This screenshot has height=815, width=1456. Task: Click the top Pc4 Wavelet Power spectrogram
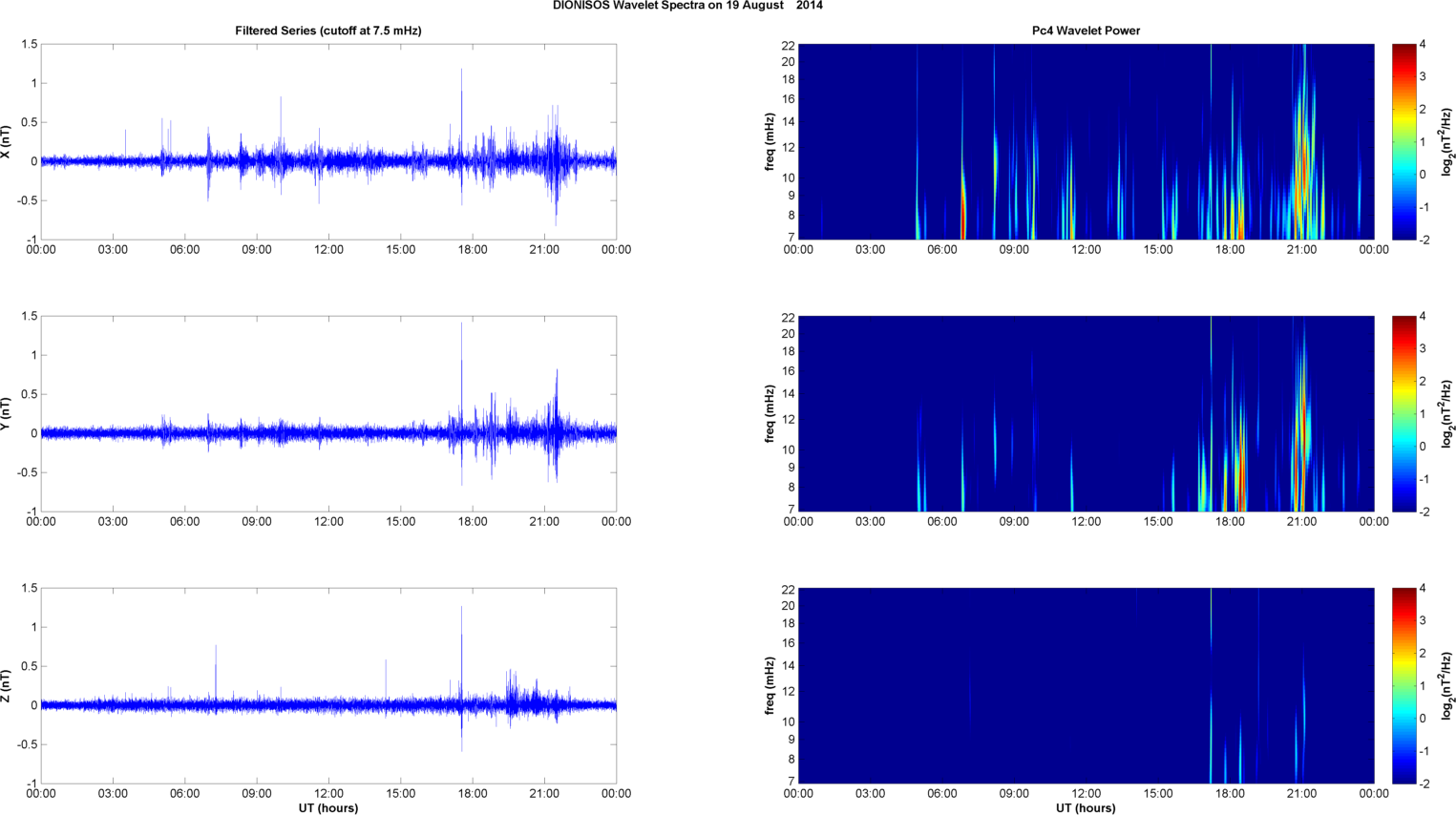(x=1087, y=142)
